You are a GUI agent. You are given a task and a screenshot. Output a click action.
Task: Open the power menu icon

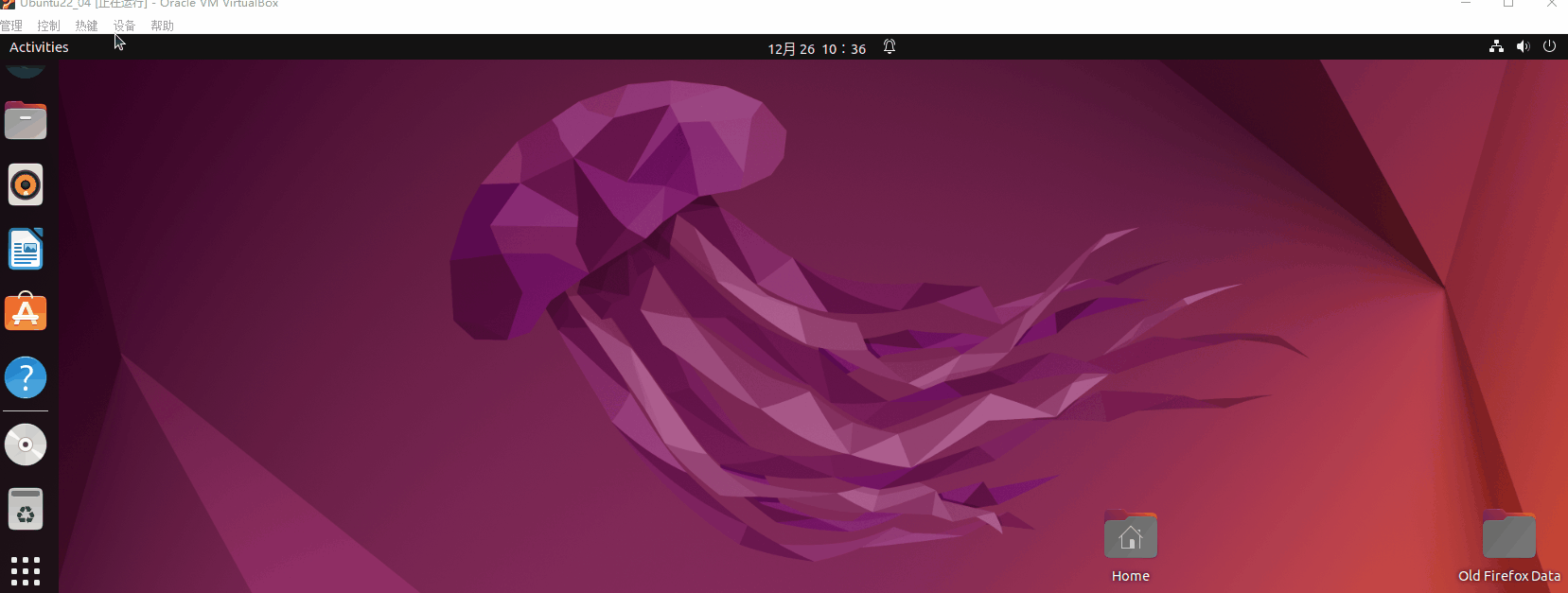1549,46
